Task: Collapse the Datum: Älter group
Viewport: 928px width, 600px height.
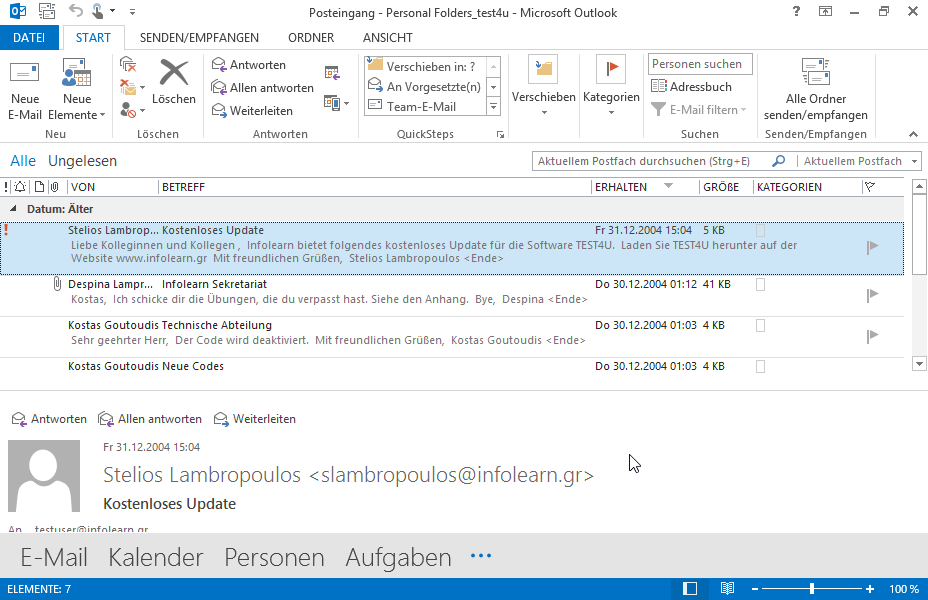Action: pos(13,208)
